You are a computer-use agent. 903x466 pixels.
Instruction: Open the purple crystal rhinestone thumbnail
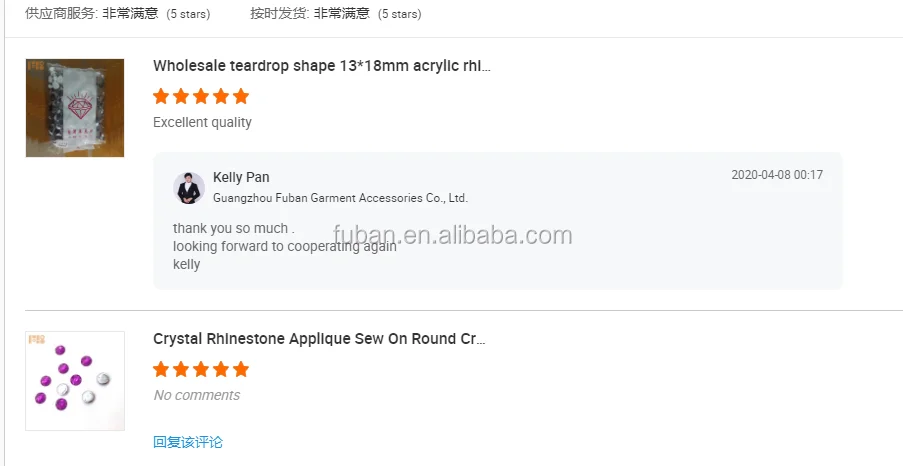coord(75,381)
